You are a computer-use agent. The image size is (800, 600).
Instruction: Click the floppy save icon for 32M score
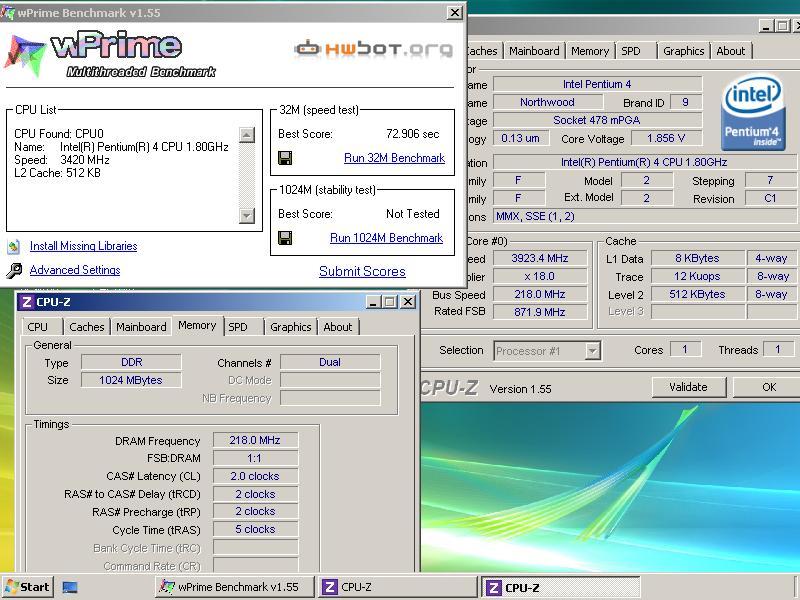pos(285,158)
